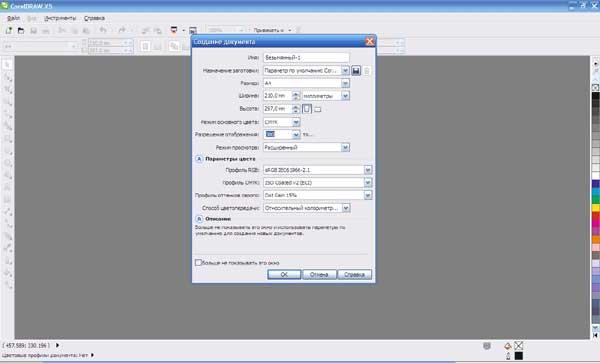Collapse the 'Описание' section

199,219
